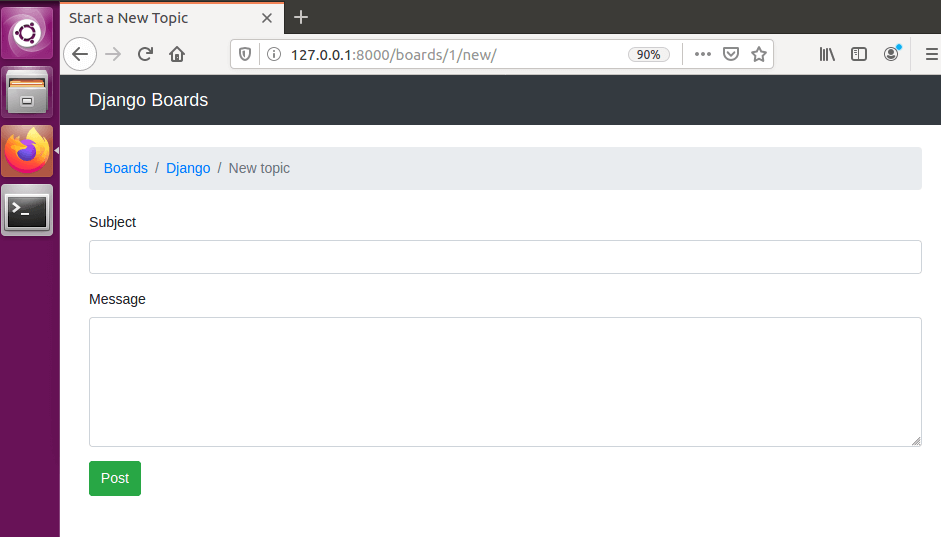Screen dimensions: 941x537
Task: Open Ubuntu dash from the launcher
Action: tap(27, 33)
